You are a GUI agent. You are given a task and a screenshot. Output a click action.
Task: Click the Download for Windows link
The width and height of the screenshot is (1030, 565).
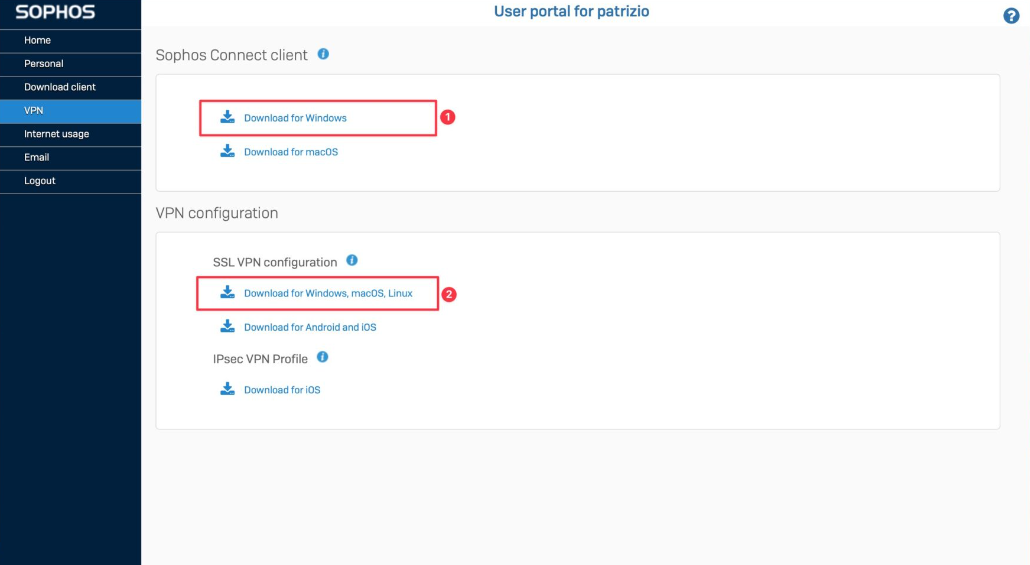click(295, 118)
